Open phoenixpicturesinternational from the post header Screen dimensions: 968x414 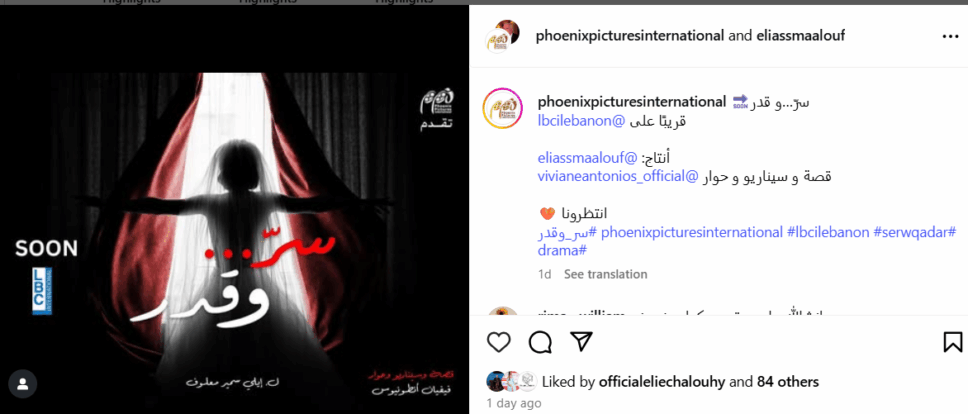[630, 36]
